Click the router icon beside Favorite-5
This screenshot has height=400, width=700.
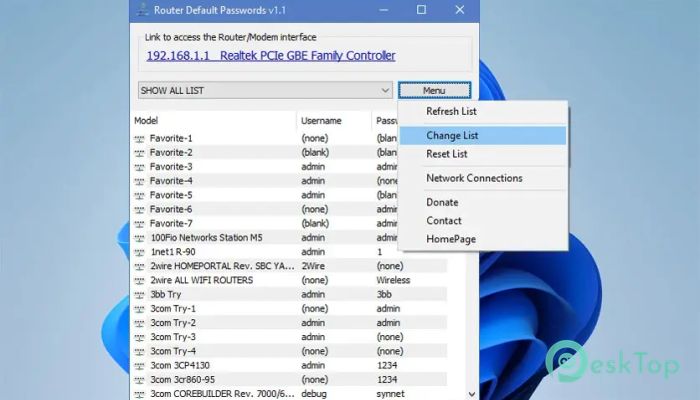click(139, 196)
